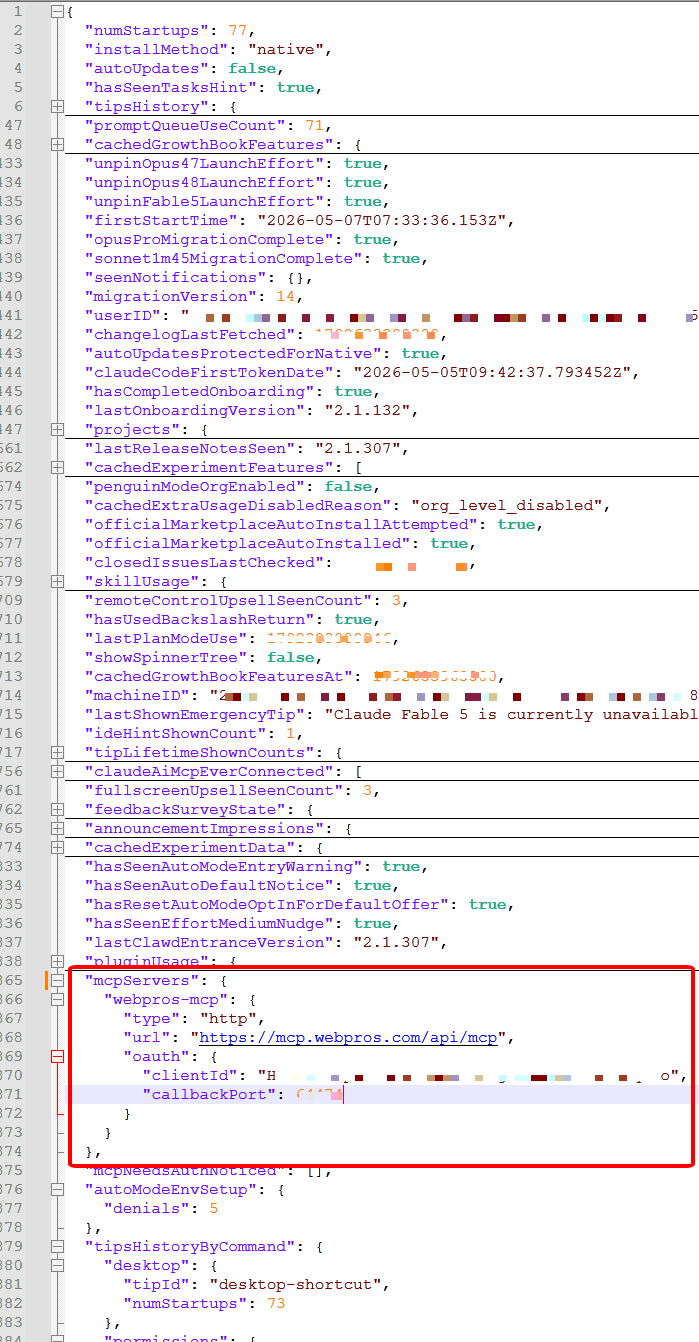Collapse the autoModeEnvSetup fold marker

[x=57, y=1189]
